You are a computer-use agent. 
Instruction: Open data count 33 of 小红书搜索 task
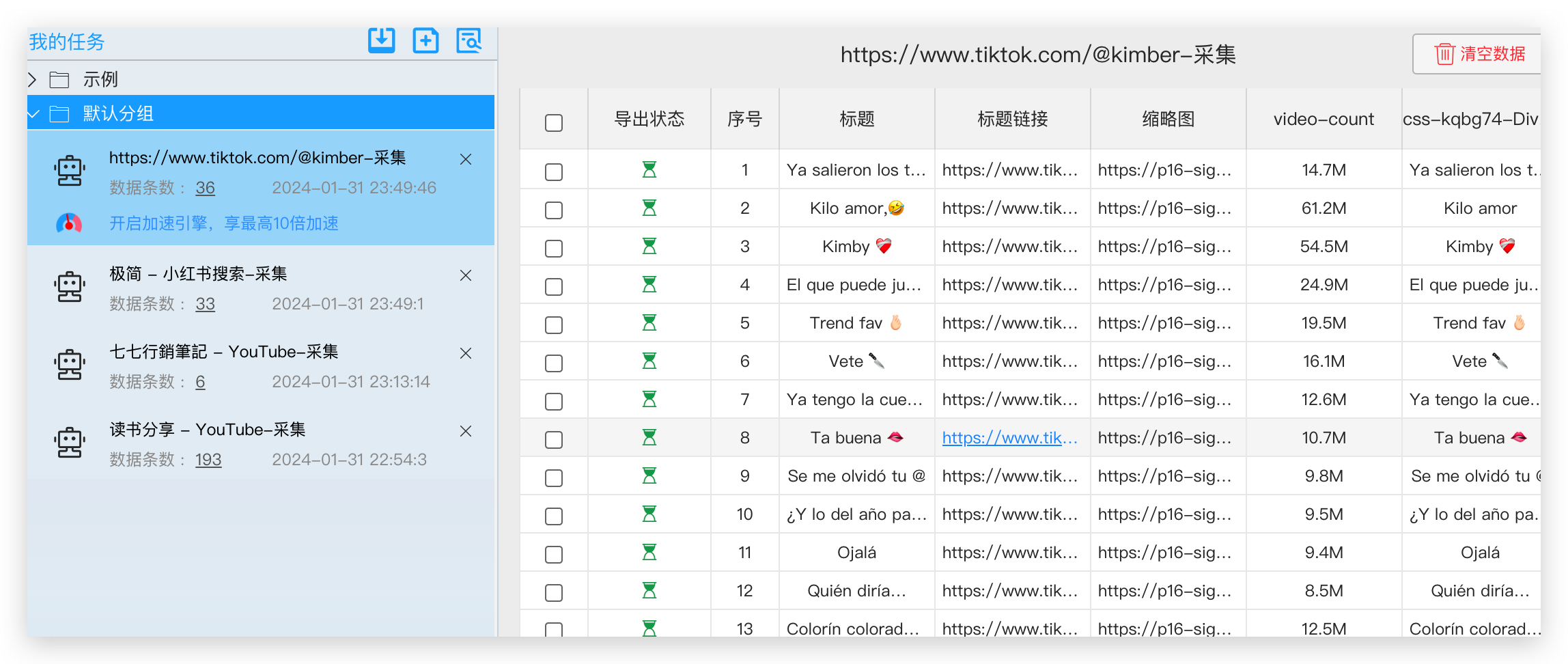[205, 304]
